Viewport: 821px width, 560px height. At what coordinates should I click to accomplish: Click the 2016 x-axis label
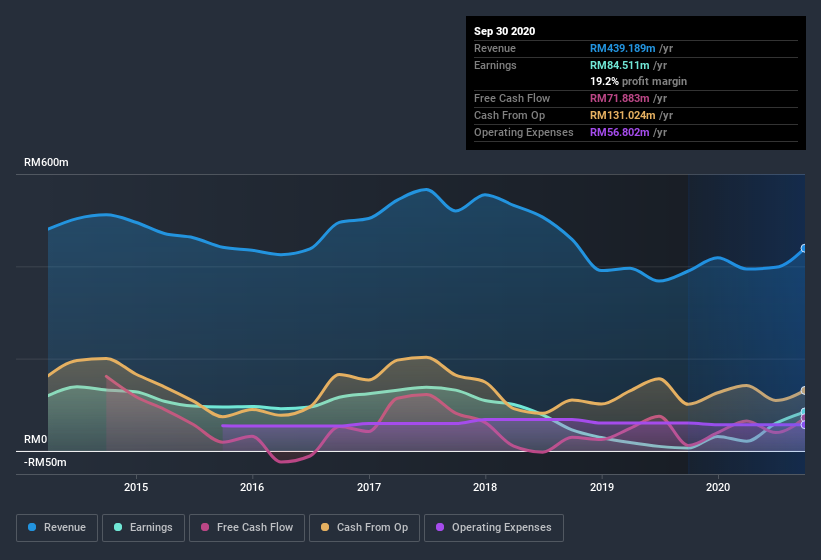pyautogui.click(x=252, y=487)
